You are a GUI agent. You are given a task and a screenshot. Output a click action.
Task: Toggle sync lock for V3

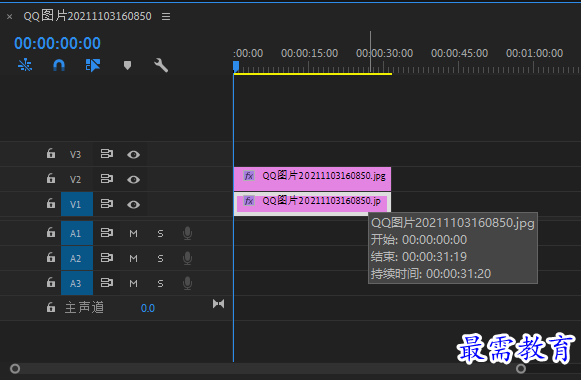(x=107, y=154)
